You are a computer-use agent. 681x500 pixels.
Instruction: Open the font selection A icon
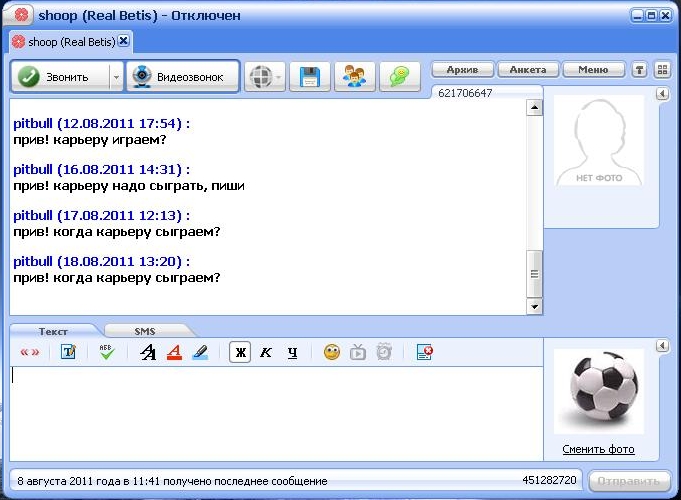tap(148, 352)
